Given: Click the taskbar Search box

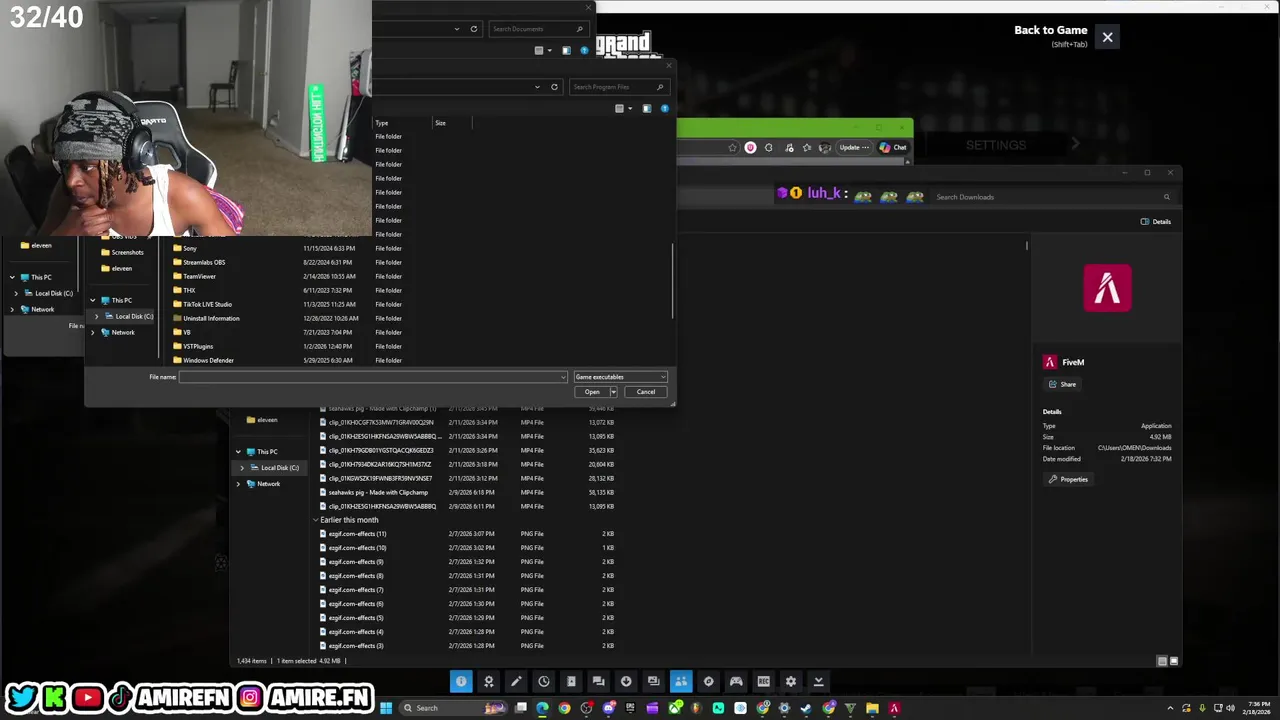Looking at the screenshot, I should click(x=452, y=708).
